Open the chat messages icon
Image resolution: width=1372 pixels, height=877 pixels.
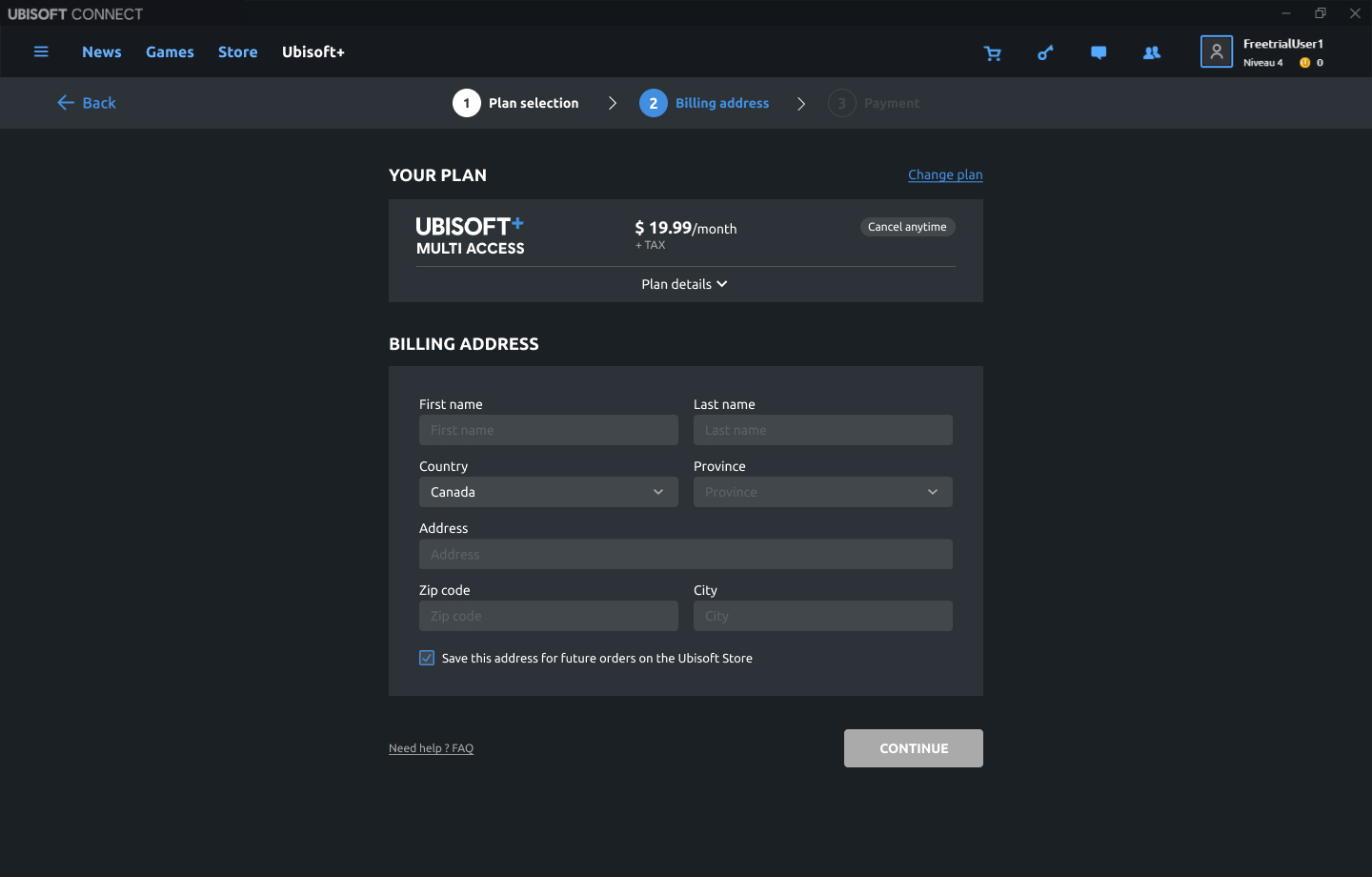click(1099, 53)
